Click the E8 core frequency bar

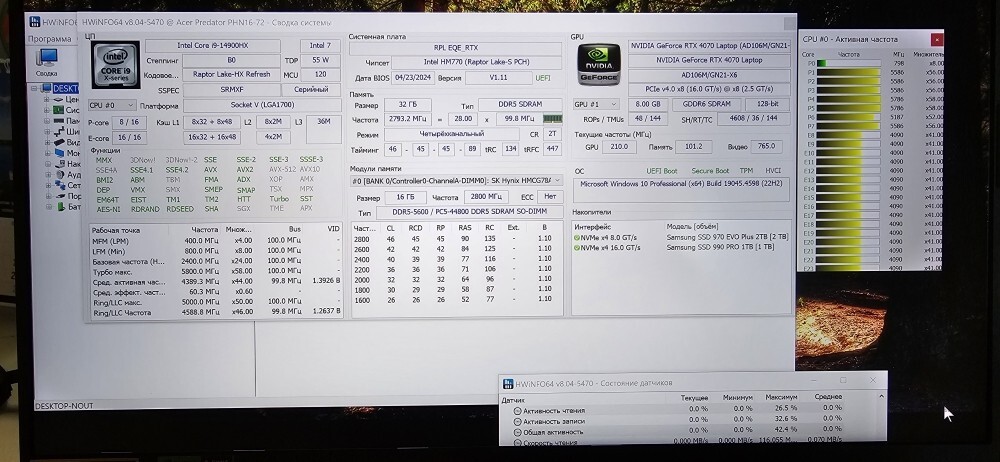click(x=848, y=135)
